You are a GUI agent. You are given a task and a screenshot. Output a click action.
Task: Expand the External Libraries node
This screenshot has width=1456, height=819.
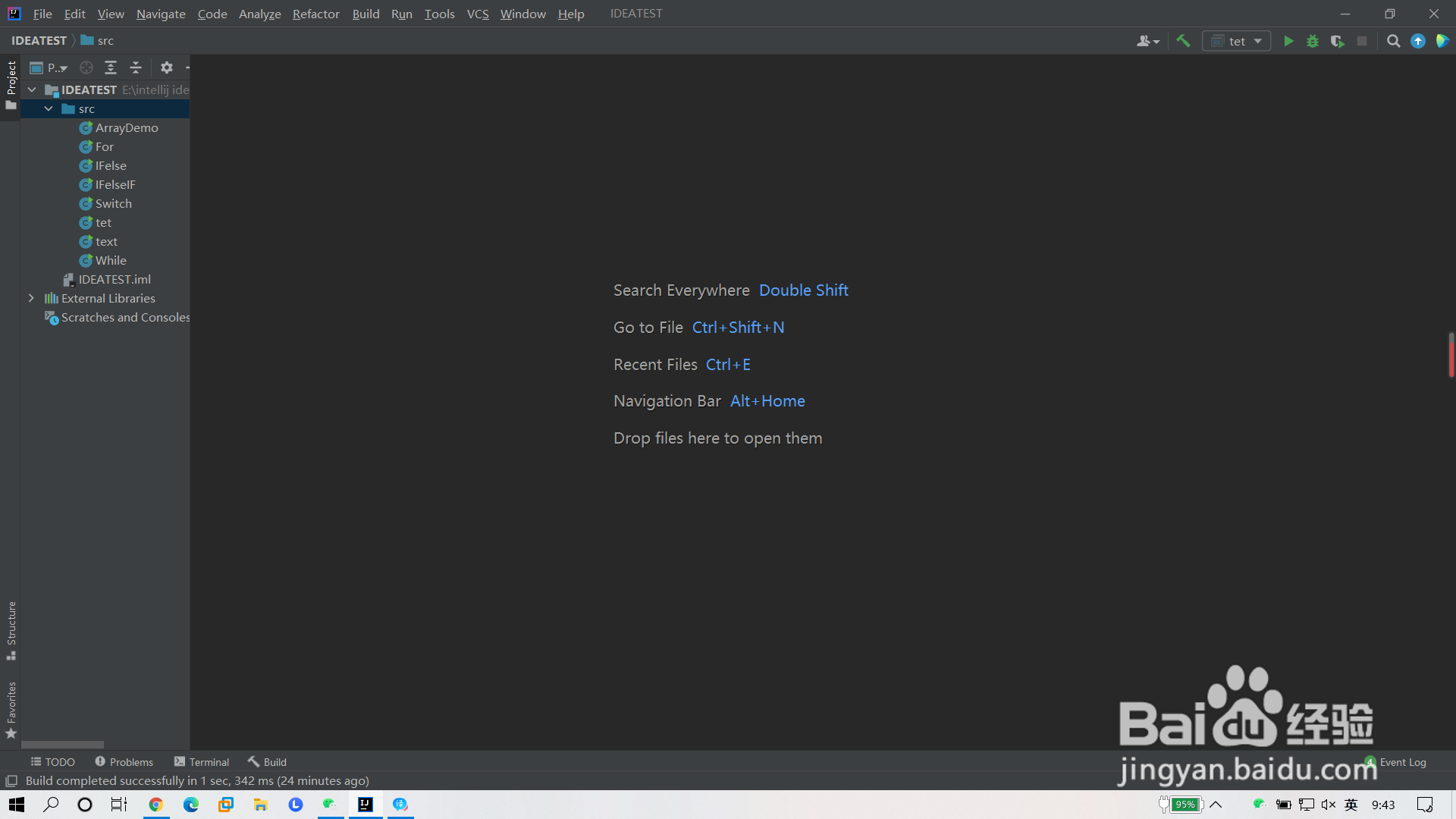click(31, 298)
